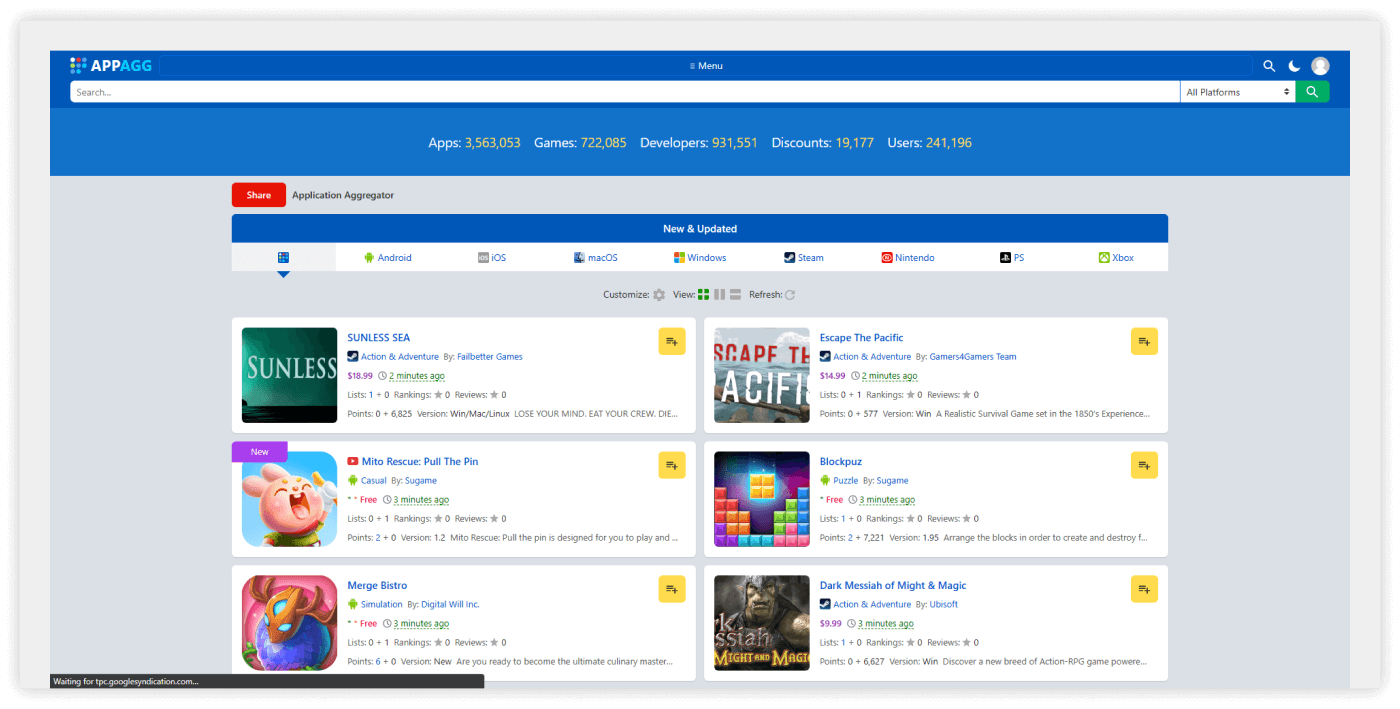Image resolution: width=1400 pixels, height=709 pixels.
Task: Open Sugame developer link on Mito Rescue card
Action: tap(421, 481)
